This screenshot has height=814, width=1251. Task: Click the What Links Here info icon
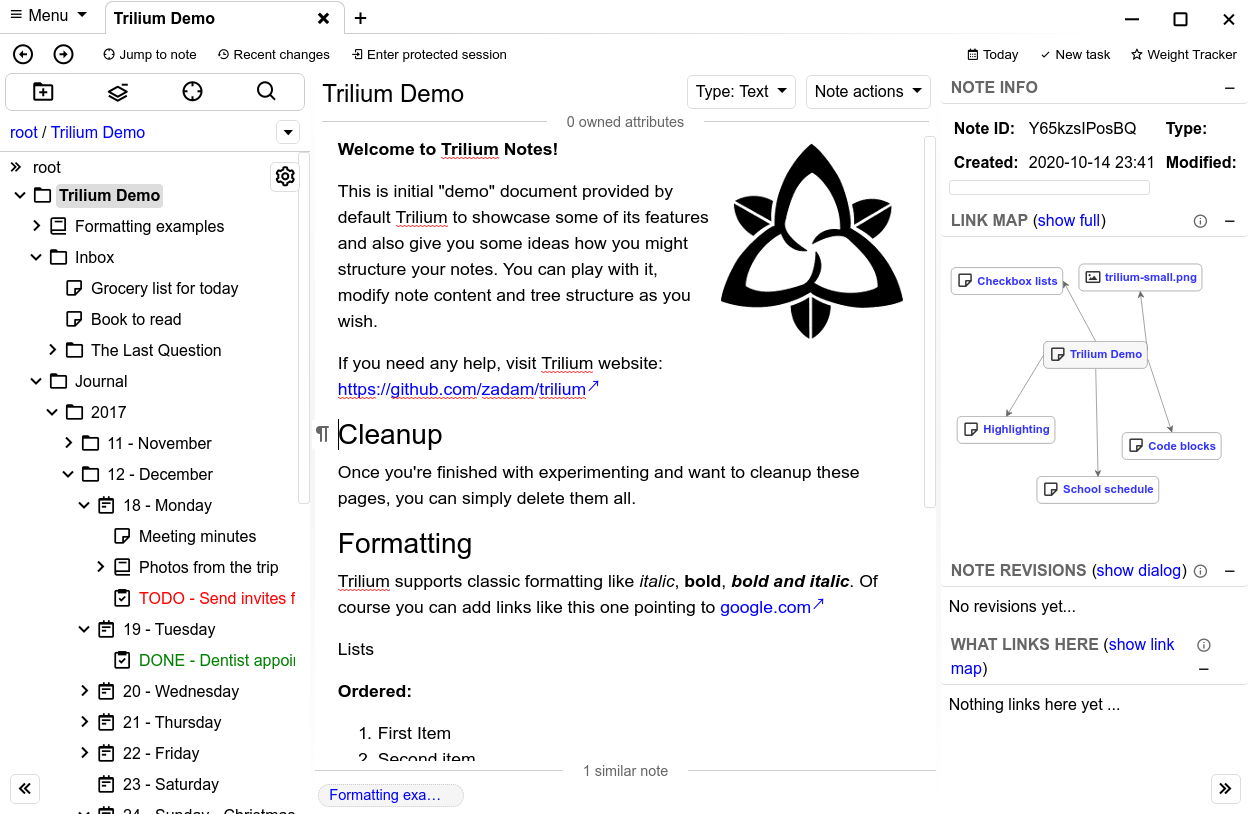pos(1204,645)
